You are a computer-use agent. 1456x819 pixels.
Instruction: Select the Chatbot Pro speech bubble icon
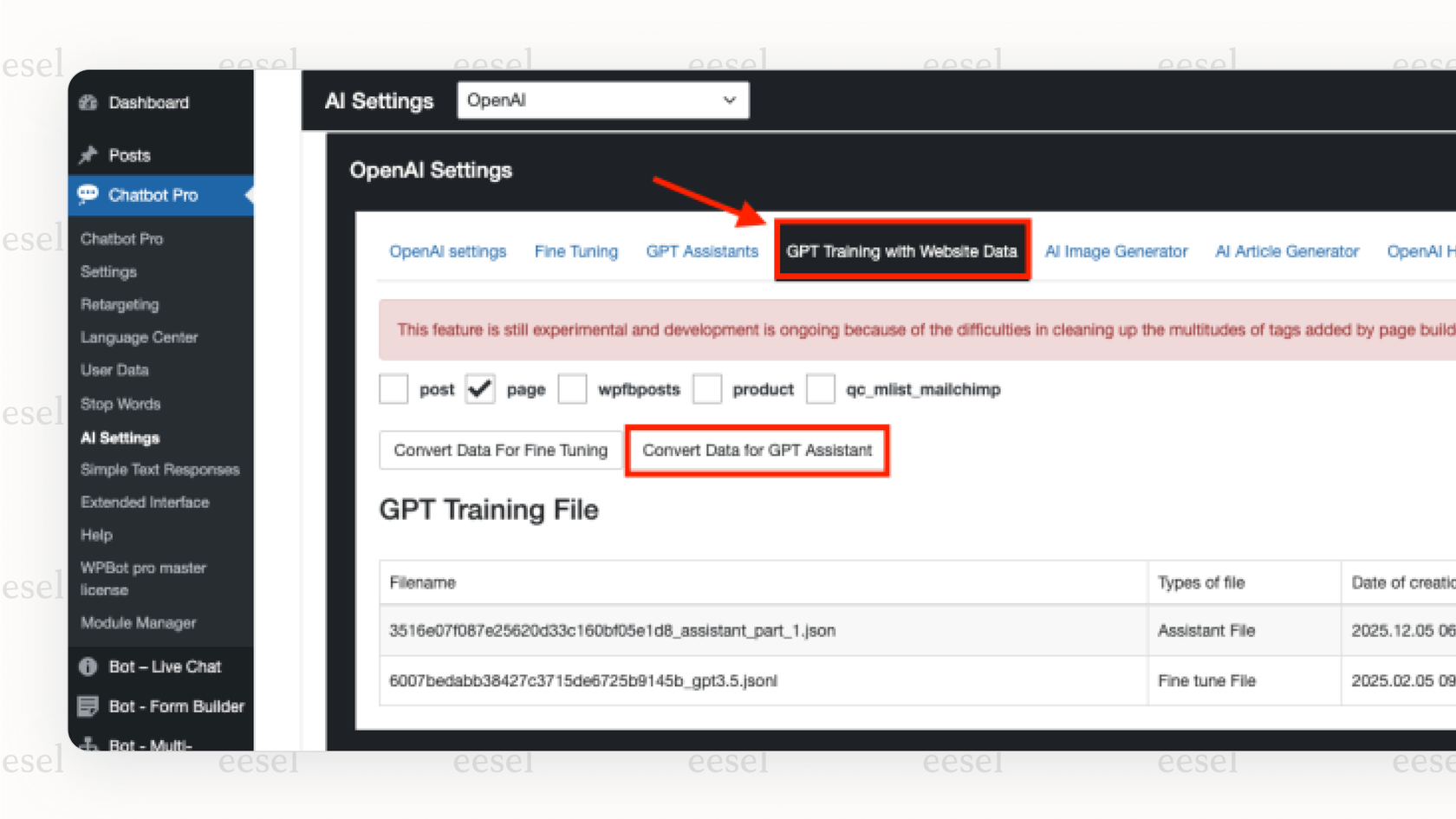tap(88, 195)
